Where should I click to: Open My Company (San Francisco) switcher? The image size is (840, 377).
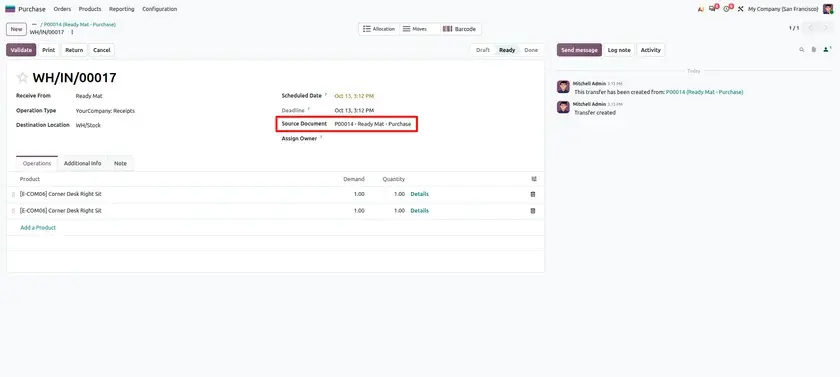click(x=783, y=9)
